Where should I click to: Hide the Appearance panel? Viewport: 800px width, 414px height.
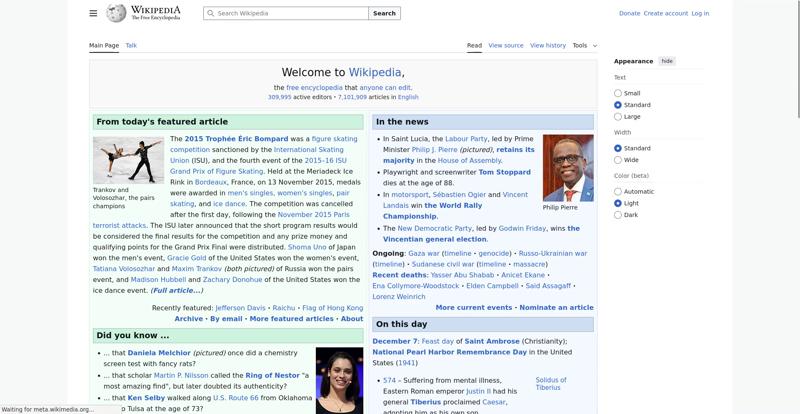pos(667,61)
